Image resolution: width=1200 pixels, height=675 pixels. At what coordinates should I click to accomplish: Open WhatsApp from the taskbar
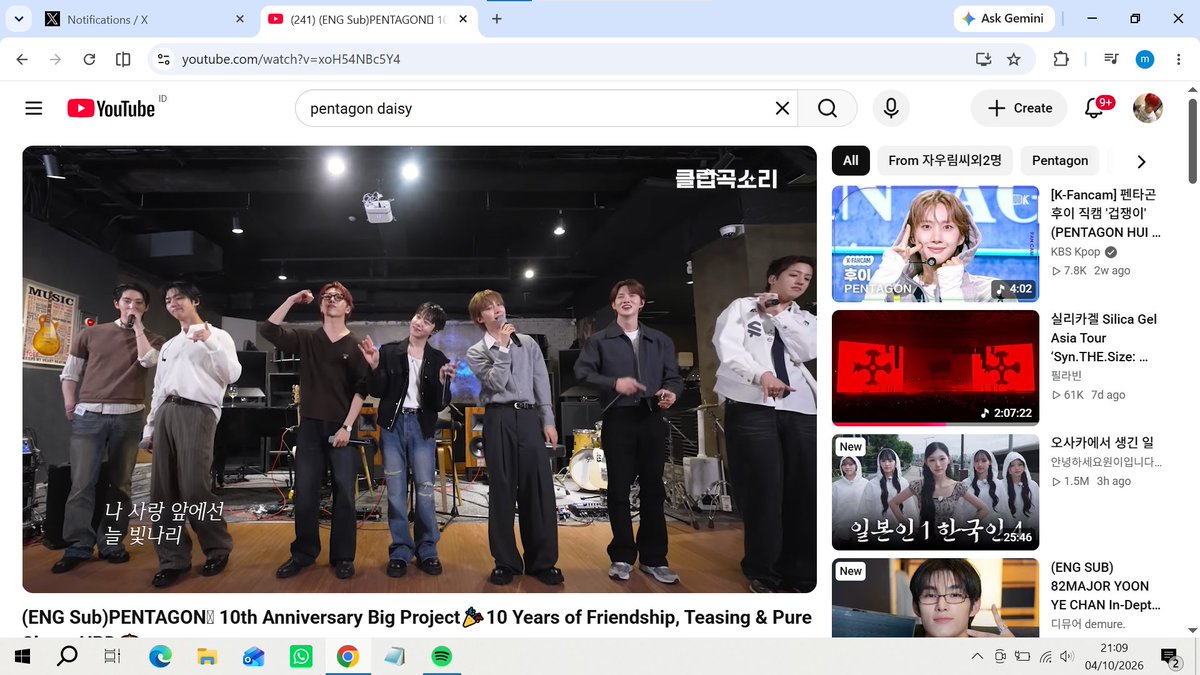click(x=300, y=656)
